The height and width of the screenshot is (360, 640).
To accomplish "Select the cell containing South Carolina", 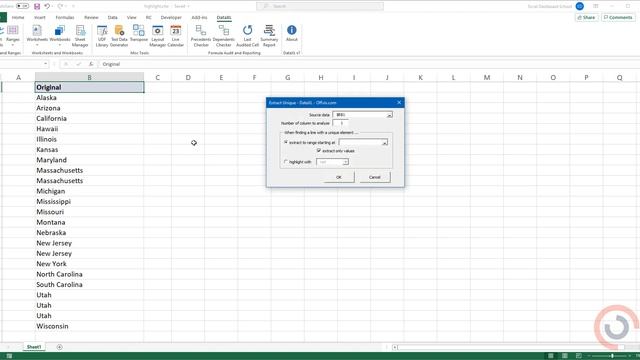I will coord(89,284).
